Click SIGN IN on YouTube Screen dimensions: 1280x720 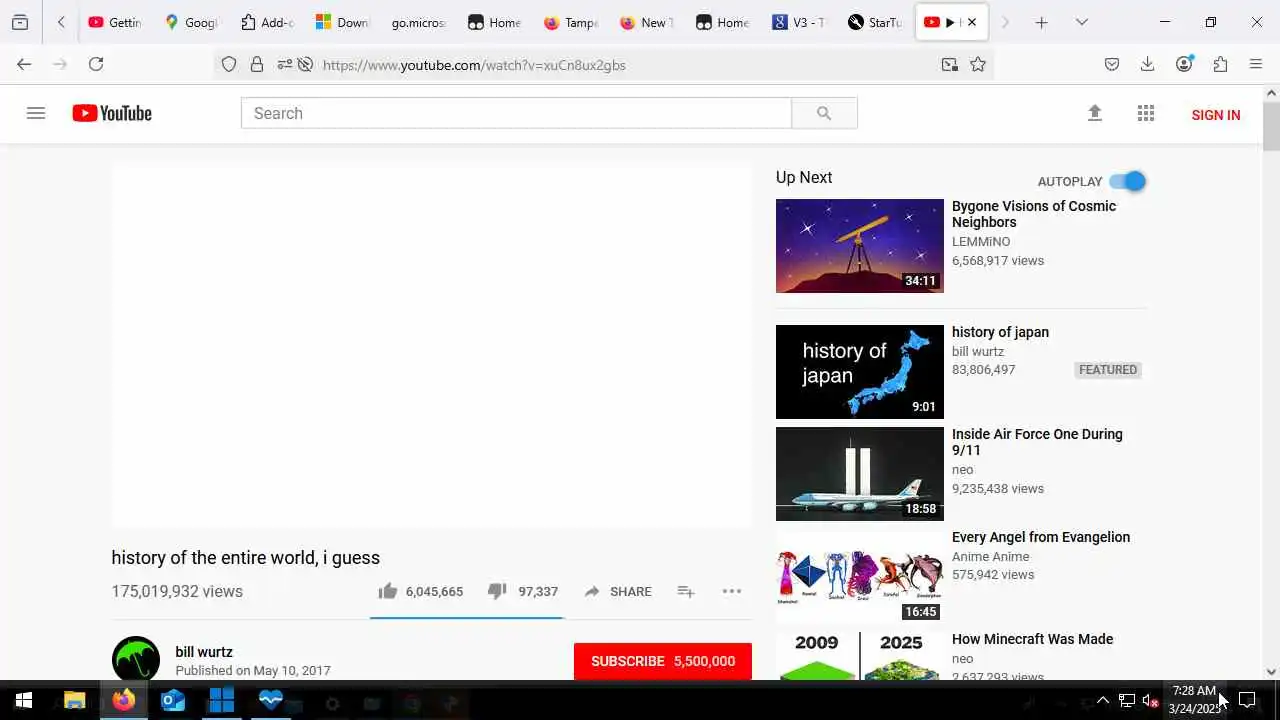tap(1216, 115)
